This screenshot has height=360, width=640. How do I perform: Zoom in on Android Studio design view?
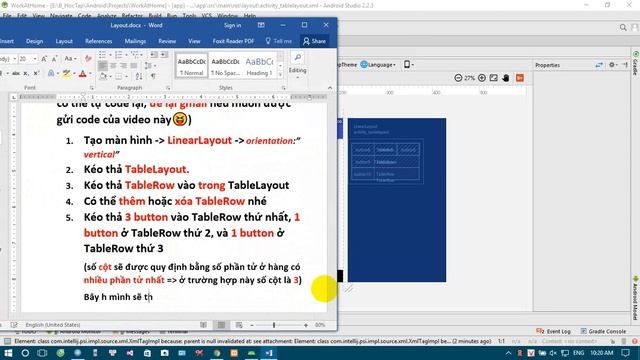tap(482, 78)
